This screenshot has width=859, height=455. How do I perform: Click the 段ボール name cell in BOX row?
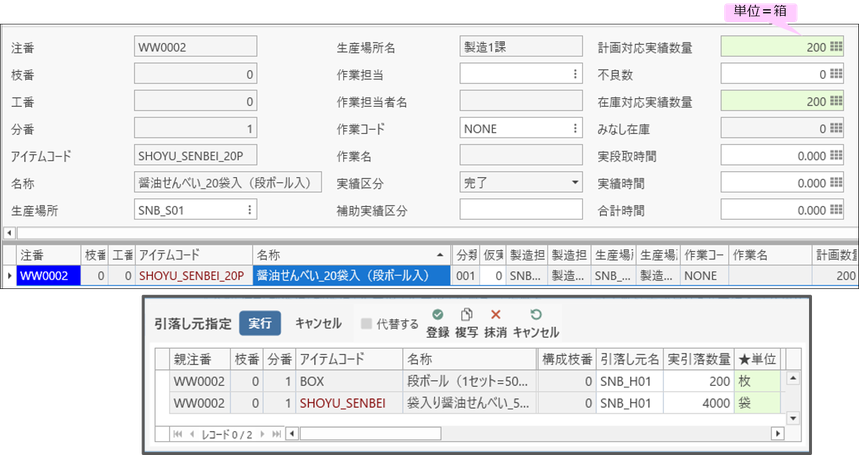coord(470,381)
